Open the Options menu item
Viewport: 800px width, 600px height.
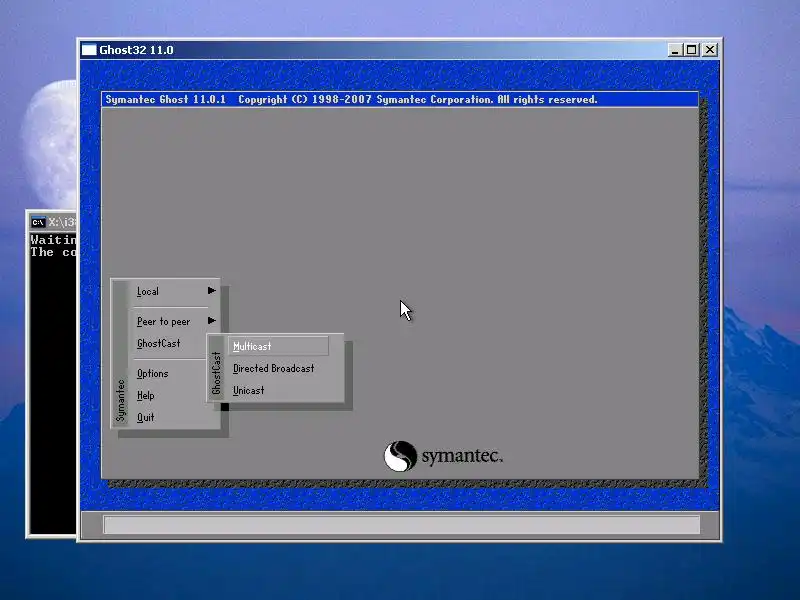(153, 373)
